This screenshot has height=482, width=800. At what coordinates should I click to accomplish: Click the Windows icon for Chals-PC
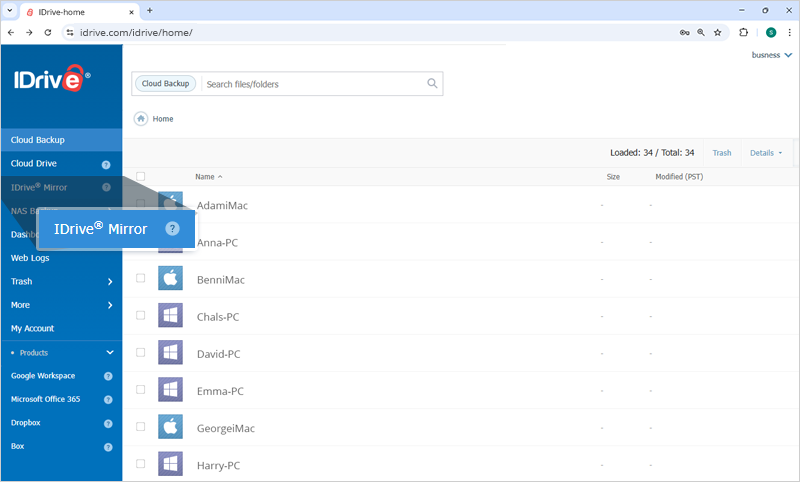(x=170, y=316)
